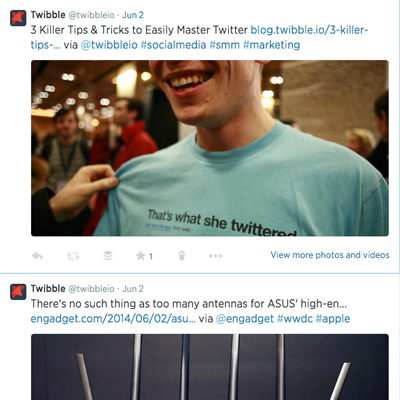View more photos and videos

pos(330,255)
